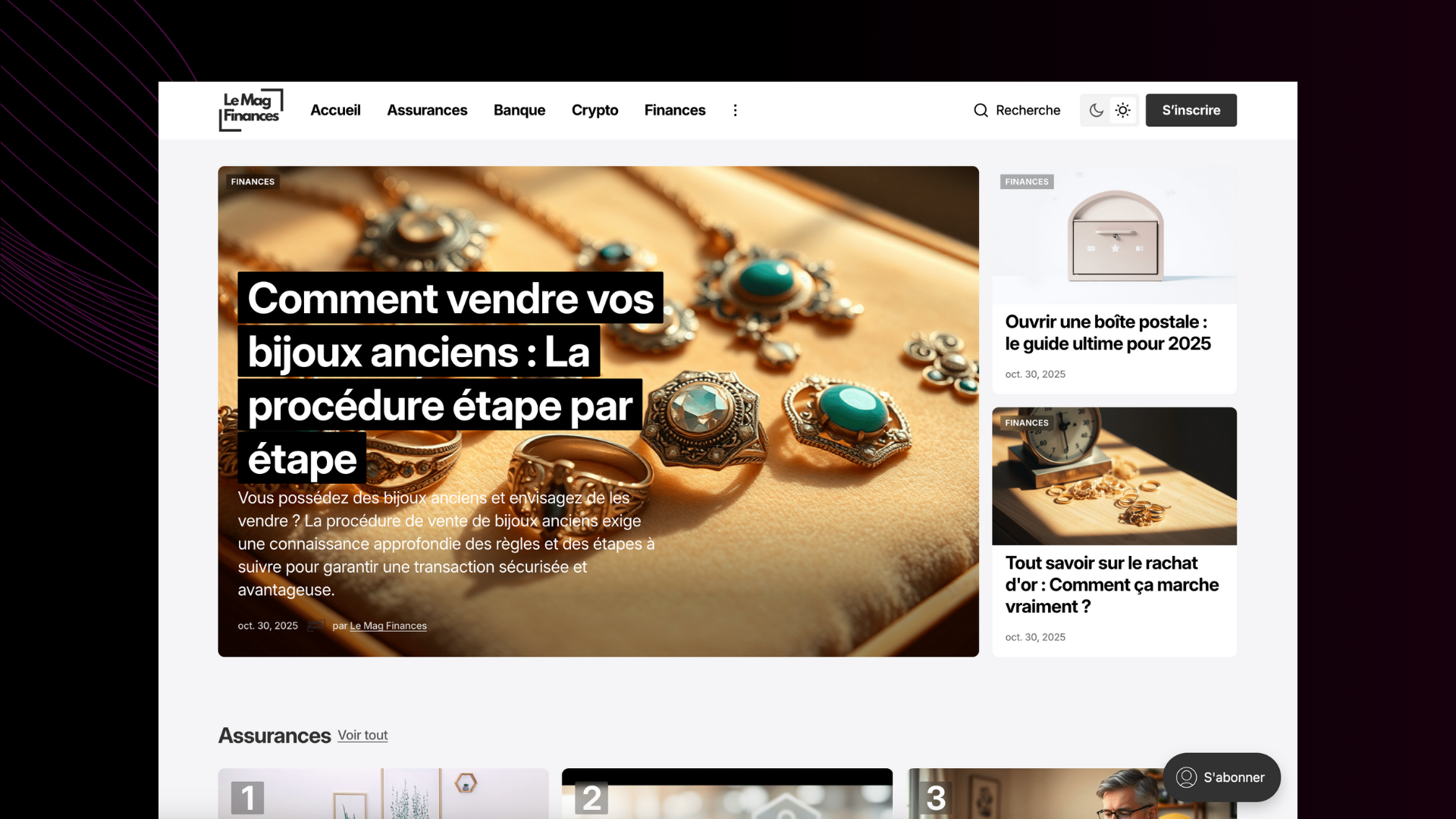The width and height of the screenshot is (1456, 819).
Task: Select the moon icon for dark mode
Action: 1095,110
